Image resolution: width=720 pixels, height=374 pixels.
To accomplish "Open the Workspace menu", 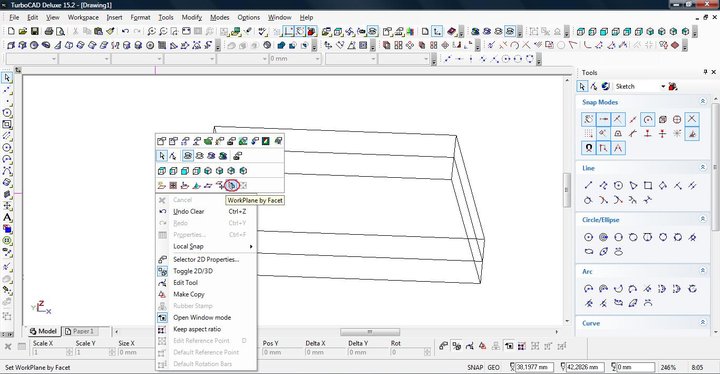I will point(83,17).
